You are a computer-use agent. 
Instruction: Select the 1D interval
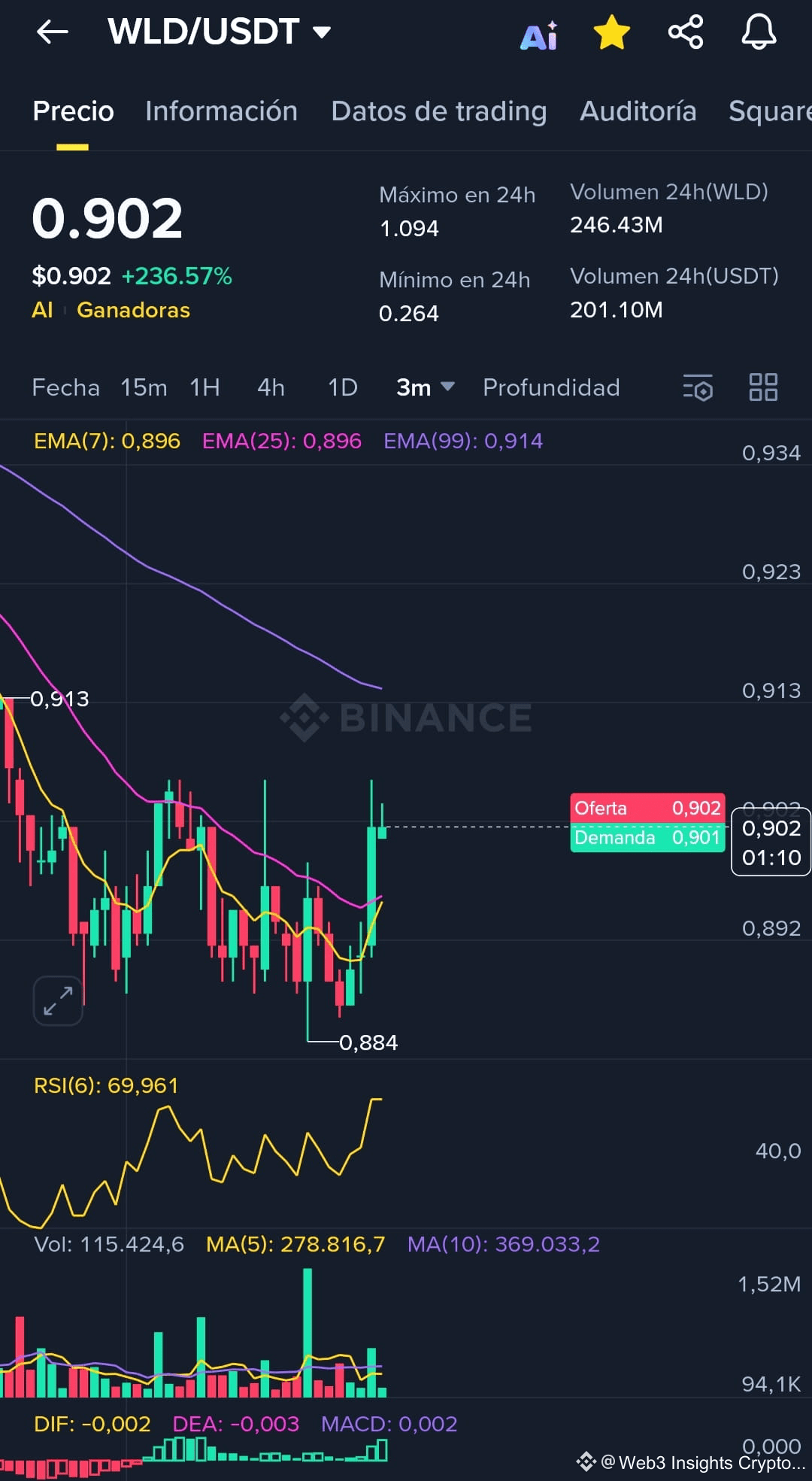(x=342, y=387)
